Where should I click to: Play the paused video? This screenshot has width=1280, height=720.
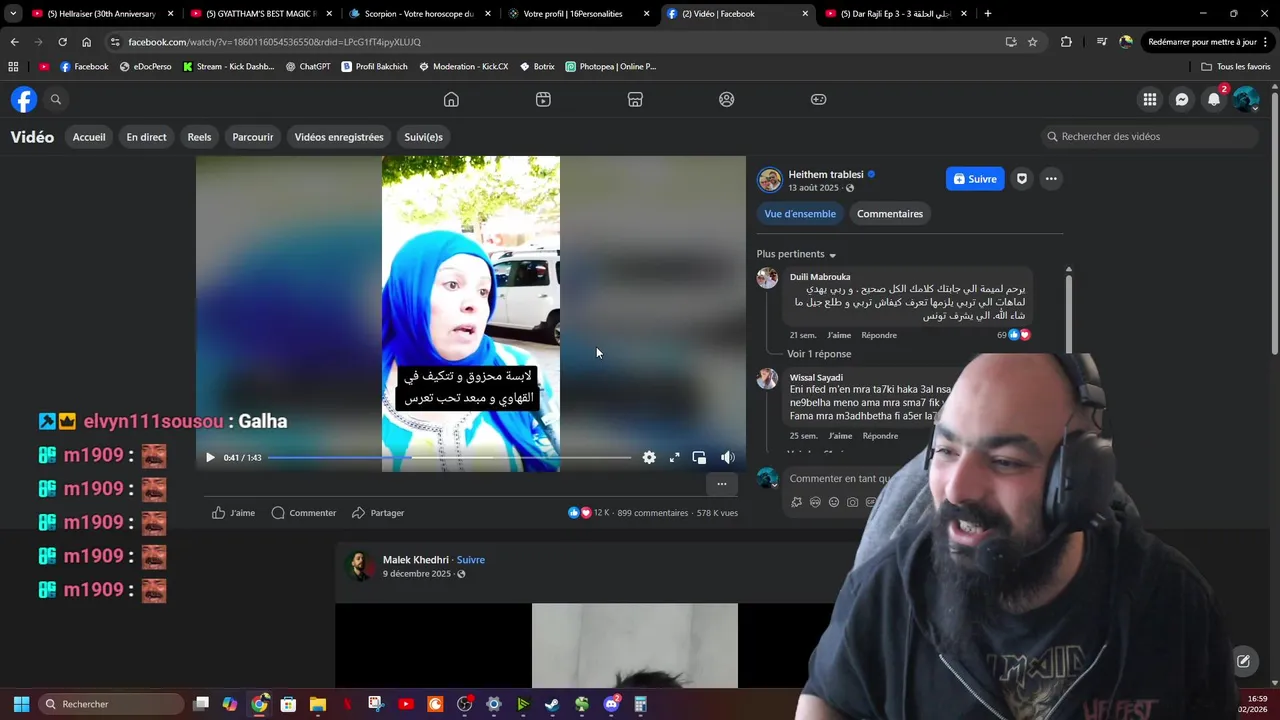(210, 458)
